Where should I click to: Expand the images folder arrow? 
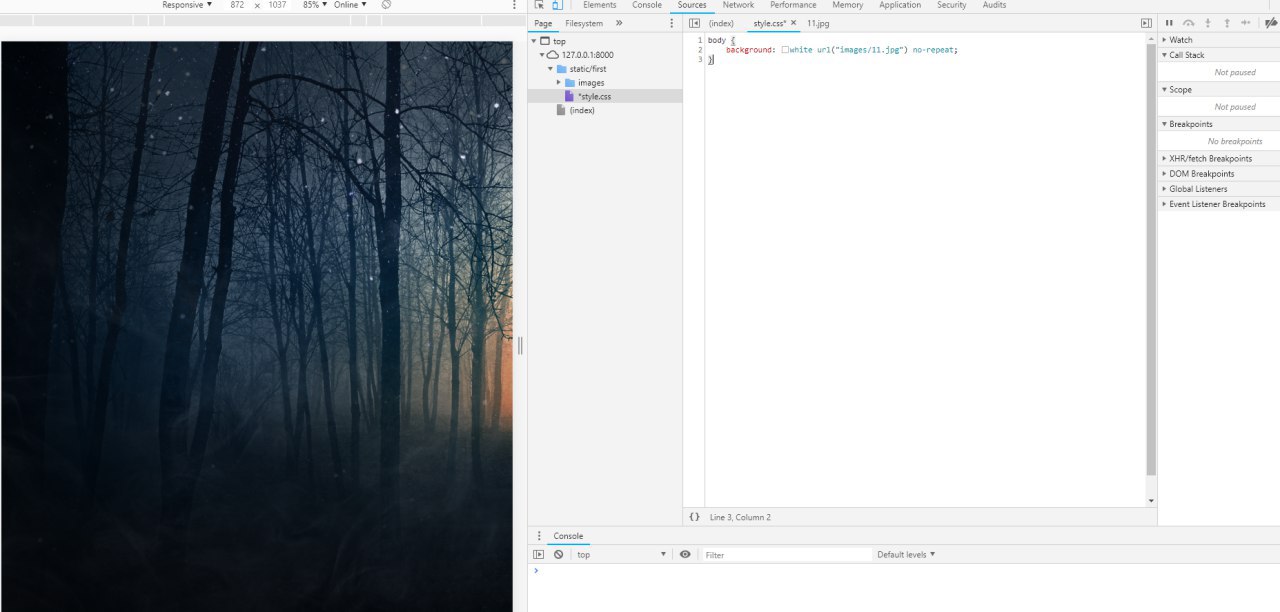(x=559, y=82)
